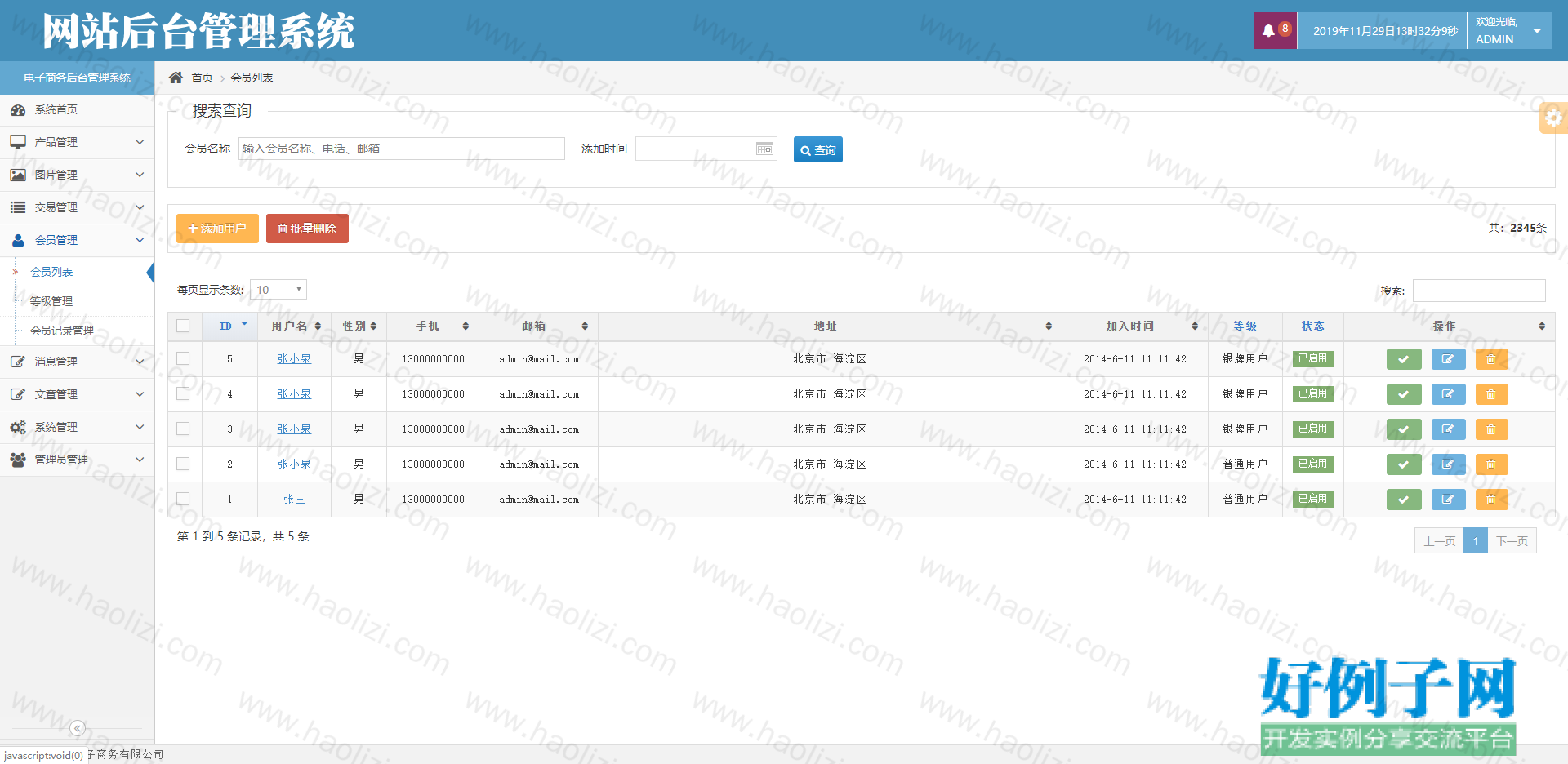Screen dimensions: 1568x764
Task: Click the green check button for ID 3
Action: [1404, 429]
